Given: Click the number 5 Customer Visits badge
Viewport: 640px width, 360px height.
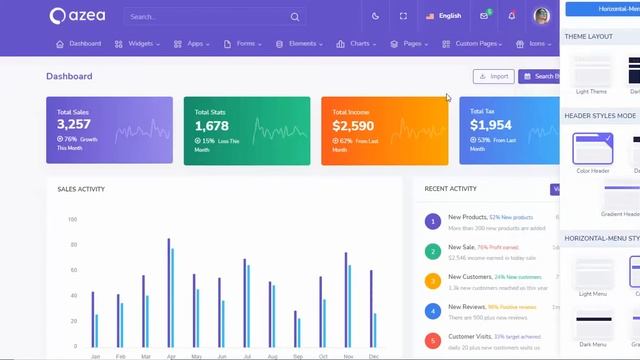Looking at the screenshot, I should (433, 341).
